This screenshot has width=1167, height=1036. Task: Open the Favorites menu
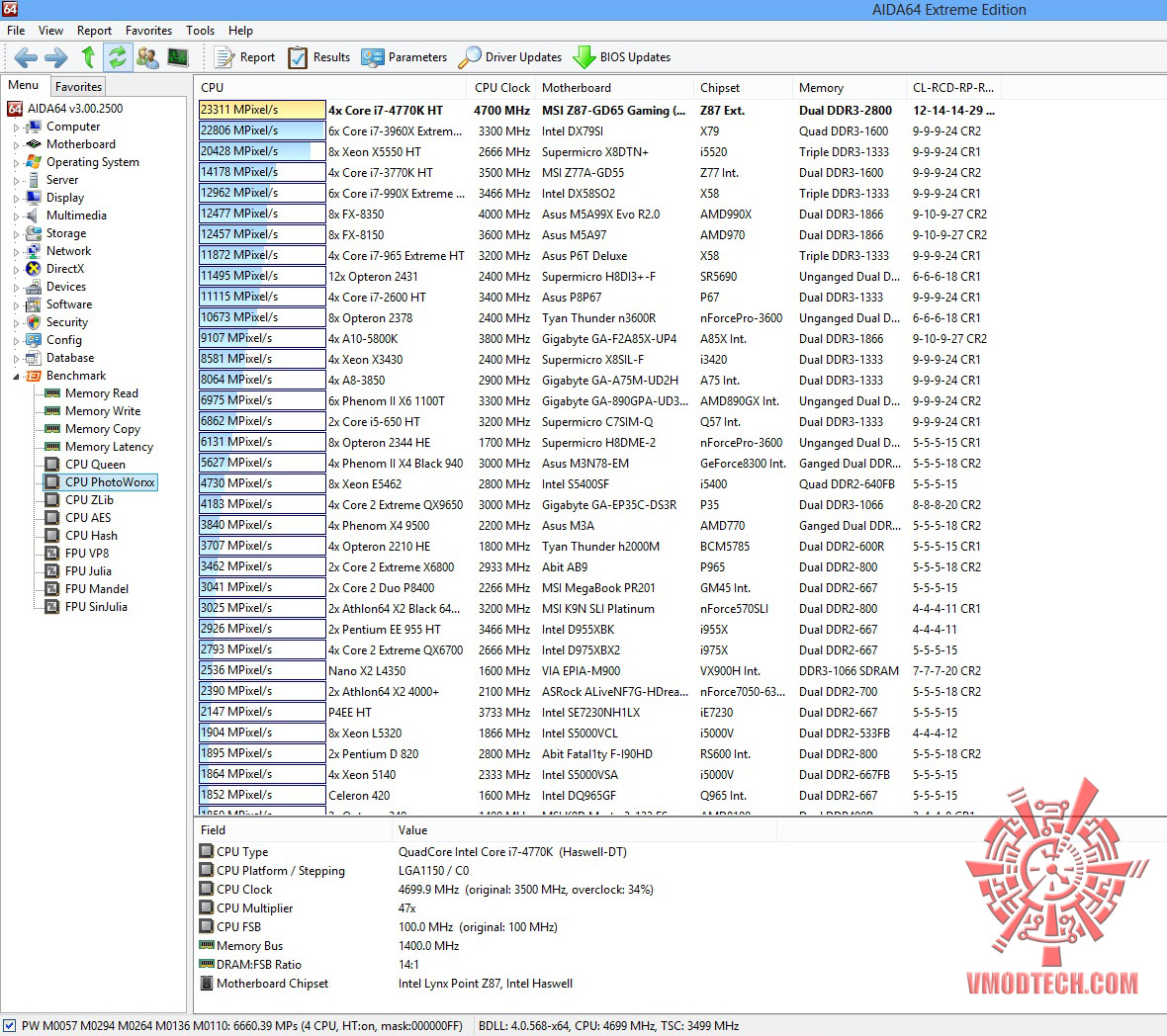coord(149,31)
